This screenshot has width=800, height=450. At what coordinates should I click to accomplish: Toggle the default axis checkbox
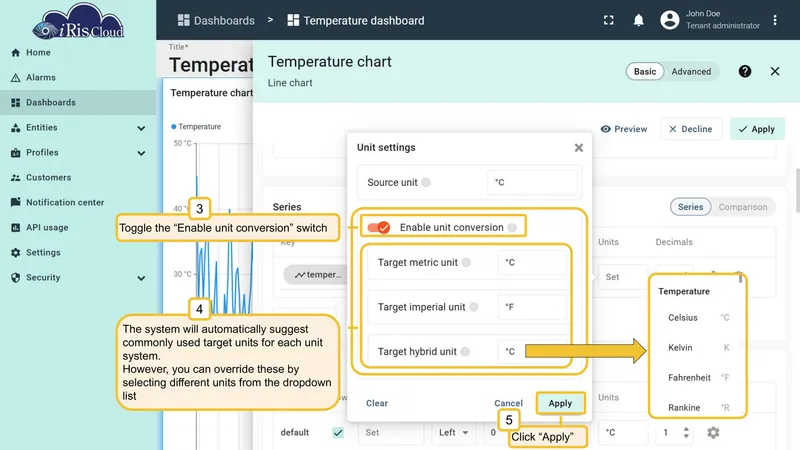coord(338,433)
